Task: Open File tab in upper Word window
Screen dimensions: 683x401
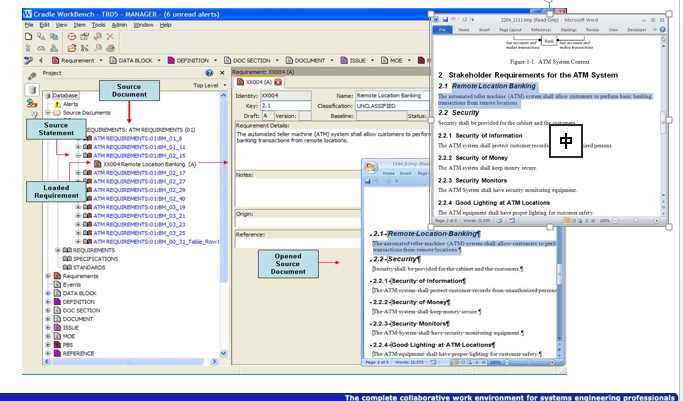Action: [442, 30]
